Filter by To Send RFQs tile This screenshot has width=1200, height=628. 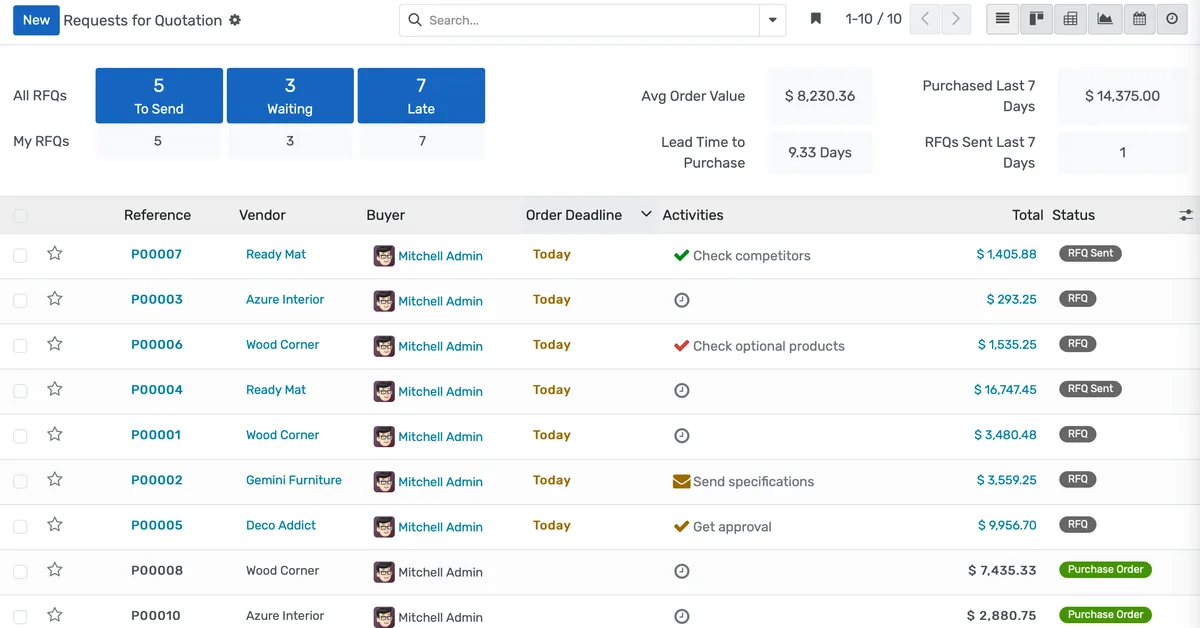159,96
